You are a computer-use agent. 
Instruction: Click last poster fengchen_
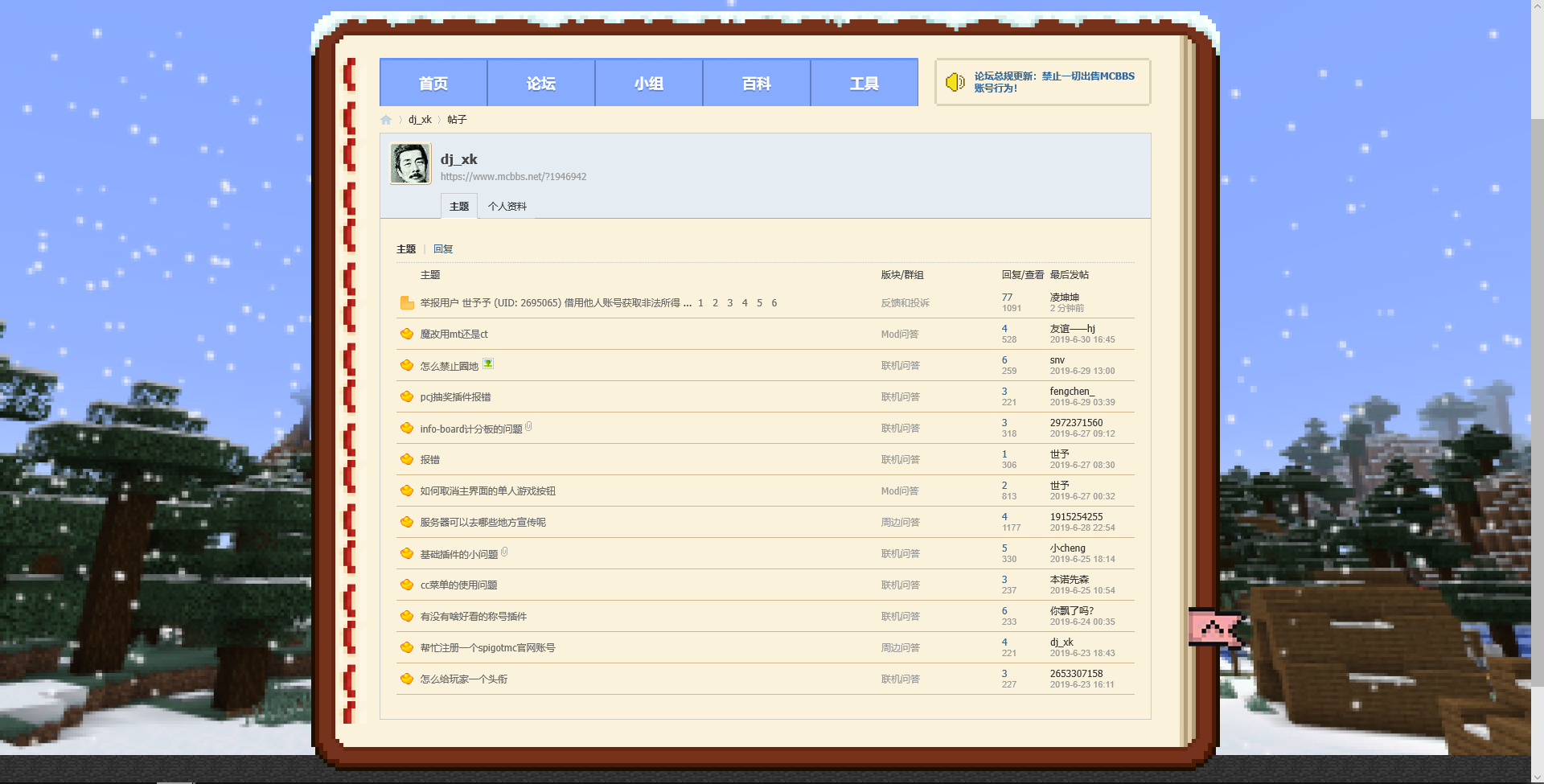click(x=1072, y=392)
